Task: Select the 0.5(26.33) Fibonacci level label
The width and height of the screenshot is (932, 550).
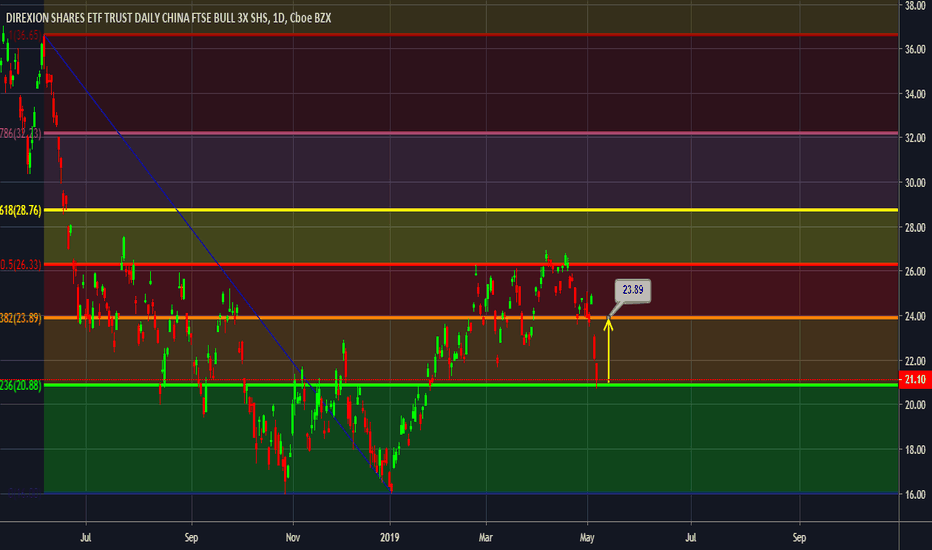Action: pyautogui.click(x=21, y=265)
